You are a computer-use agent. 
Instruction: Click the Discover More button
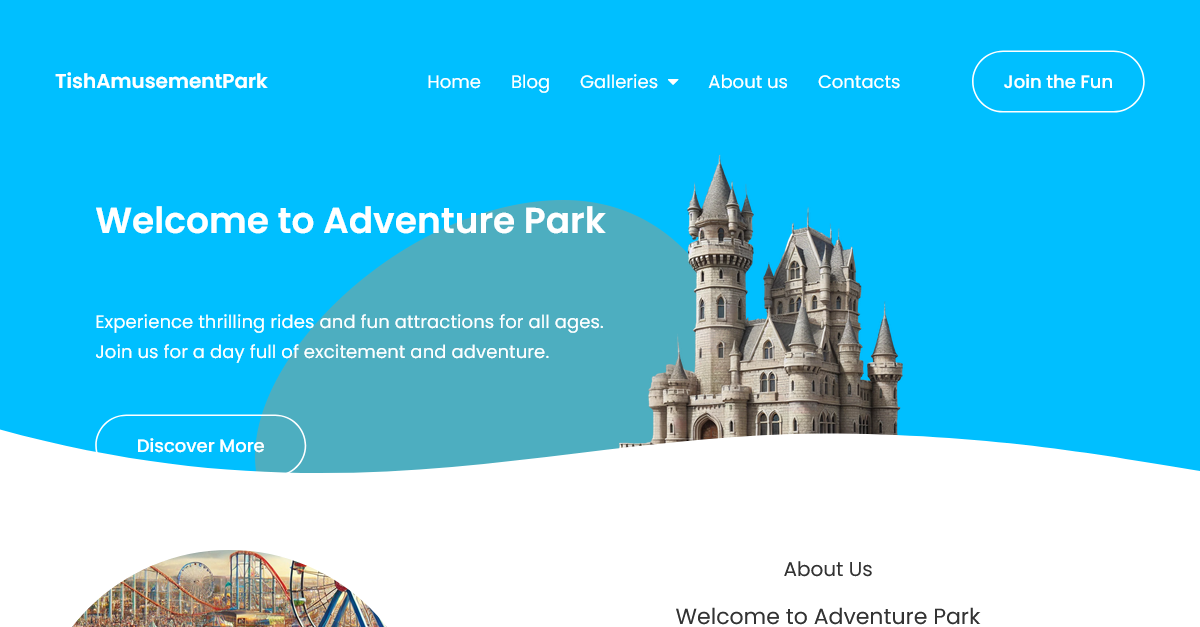tap(200, 445)
